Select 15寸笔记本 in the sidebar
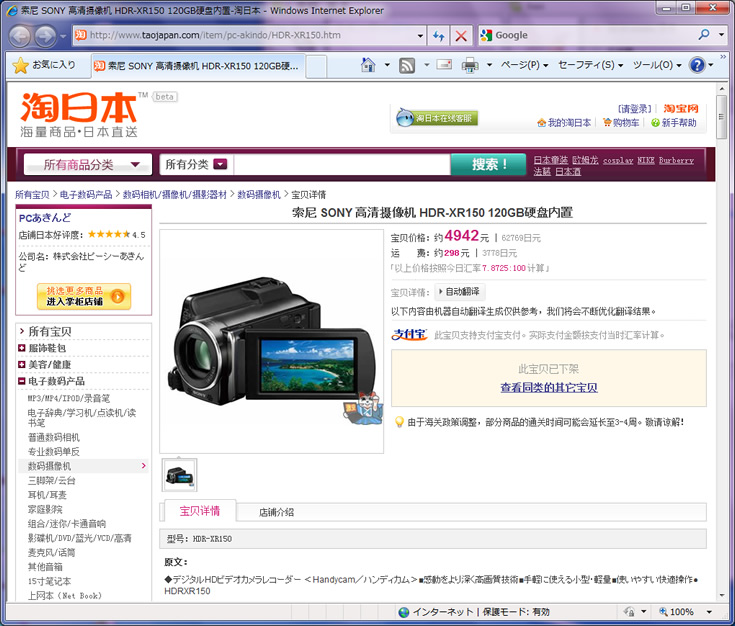735x626 pixels. point(49,581)
